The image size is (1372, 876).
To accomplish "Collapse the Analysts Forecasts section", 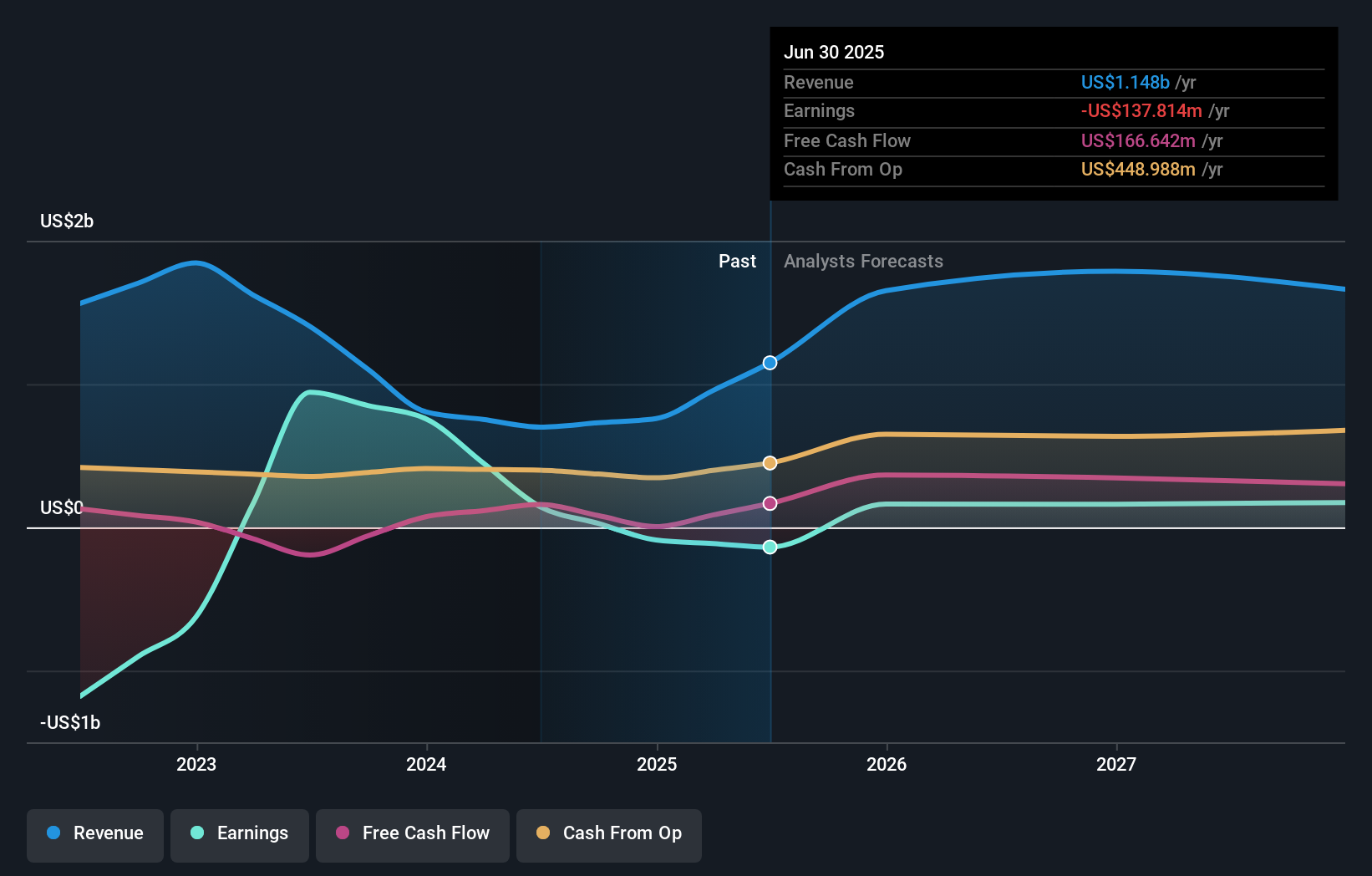I will point(864,262).
